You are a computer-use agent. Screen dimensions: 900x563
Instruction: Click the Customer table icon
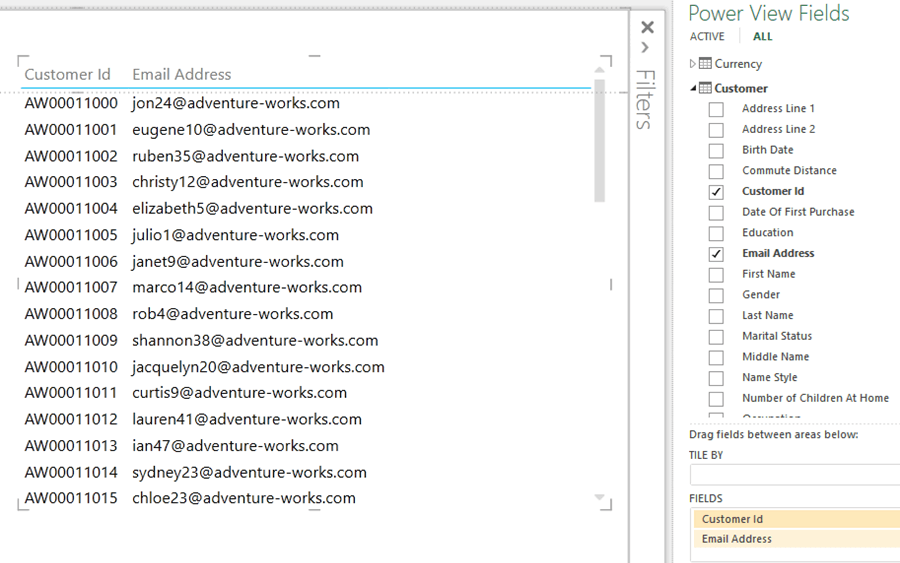[705, 88]
